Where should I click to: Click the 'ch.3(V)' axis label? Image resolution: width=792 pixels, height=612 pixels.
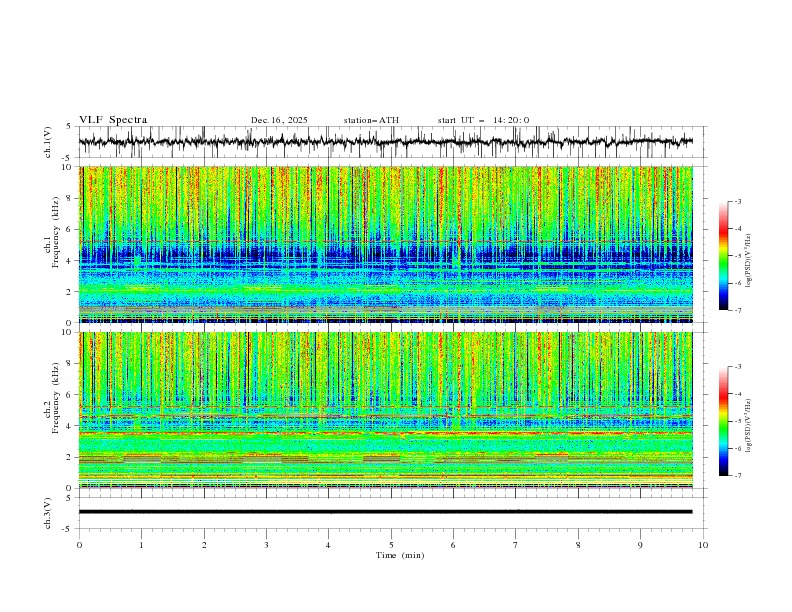[x=48, y=513]
